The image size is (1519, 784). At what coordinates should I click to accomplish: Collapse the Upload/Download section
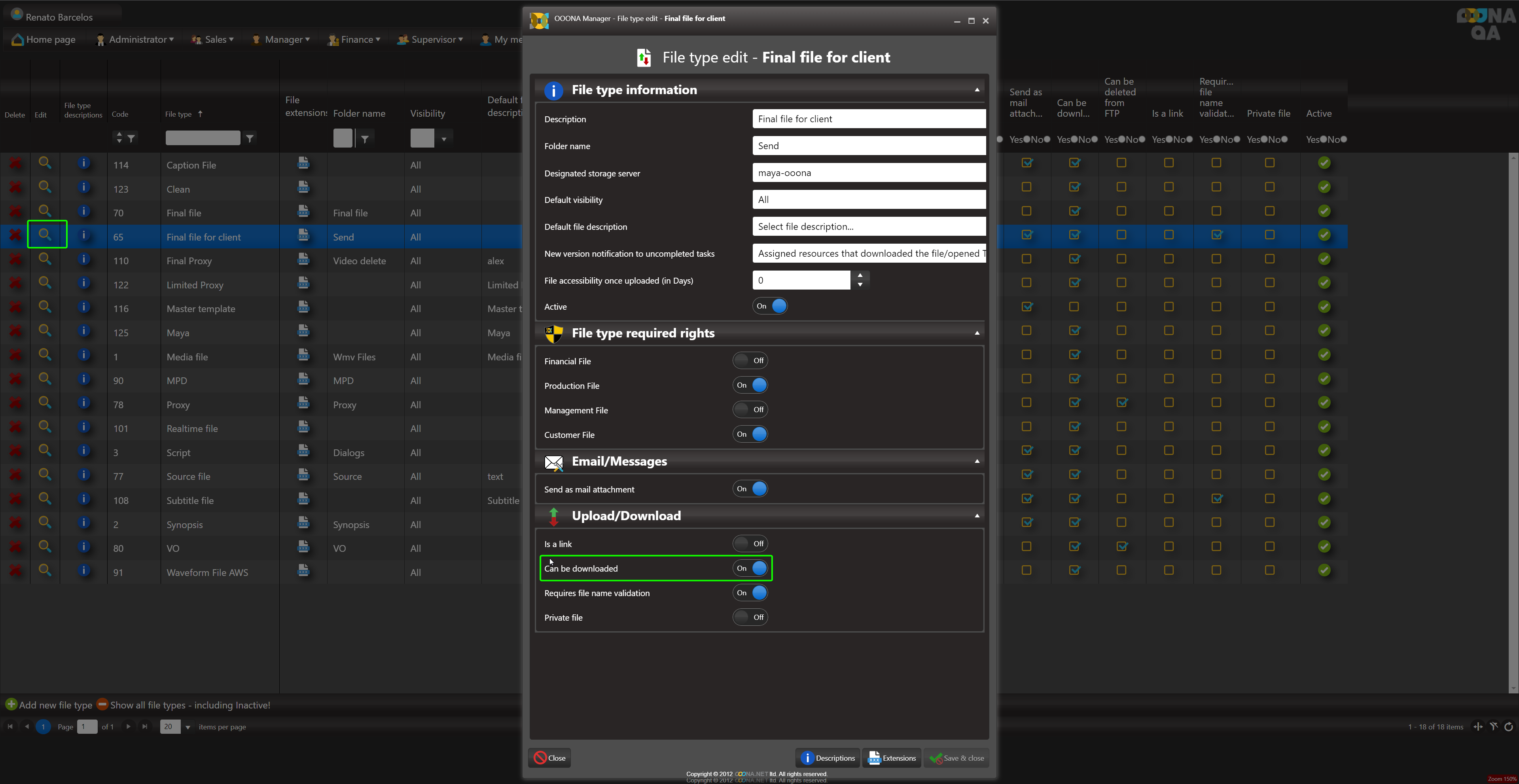[x=977, y=516]
